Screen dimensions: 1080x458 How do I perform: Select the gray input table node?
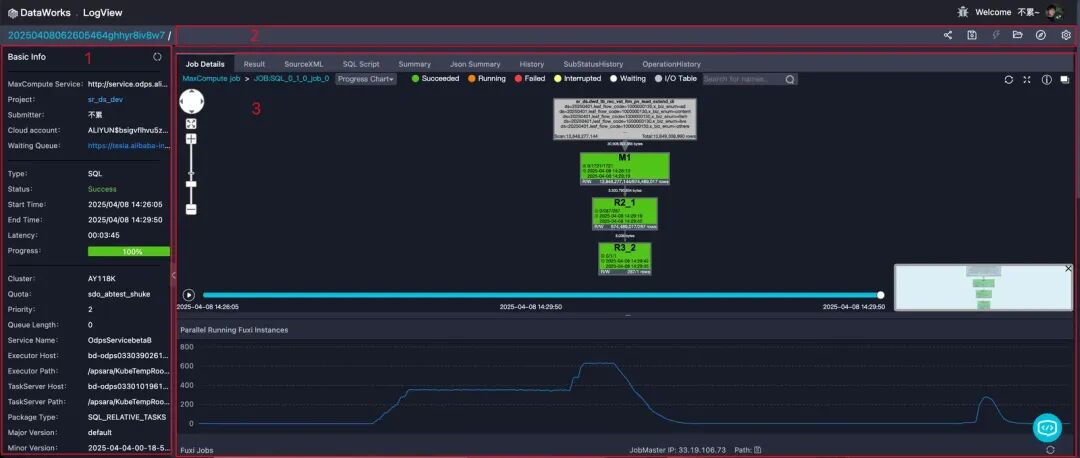click(625, 119)
